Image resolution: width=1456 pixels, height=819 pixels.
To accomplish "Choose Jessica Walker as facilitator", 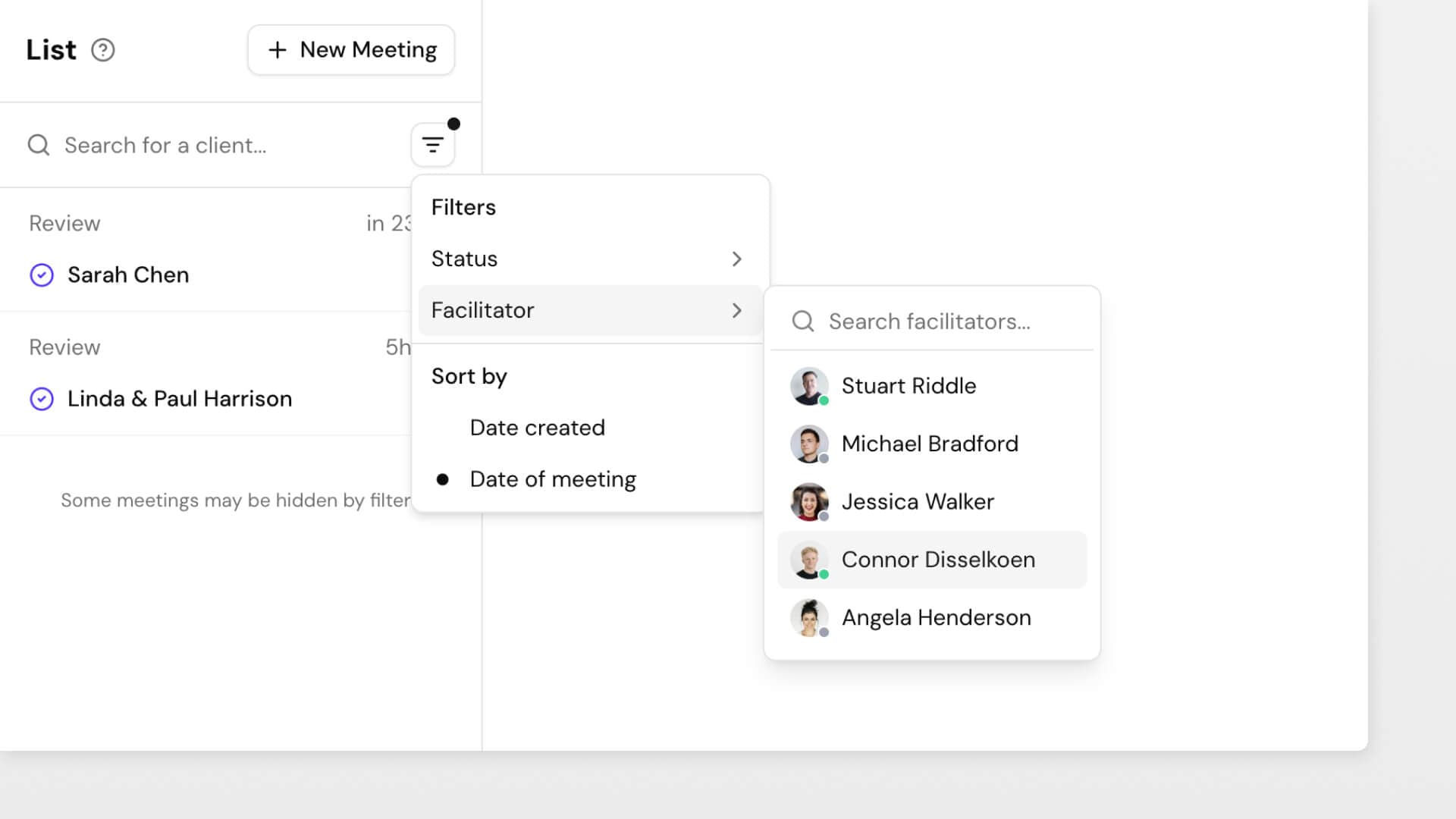I will click(x=918, y=501).
